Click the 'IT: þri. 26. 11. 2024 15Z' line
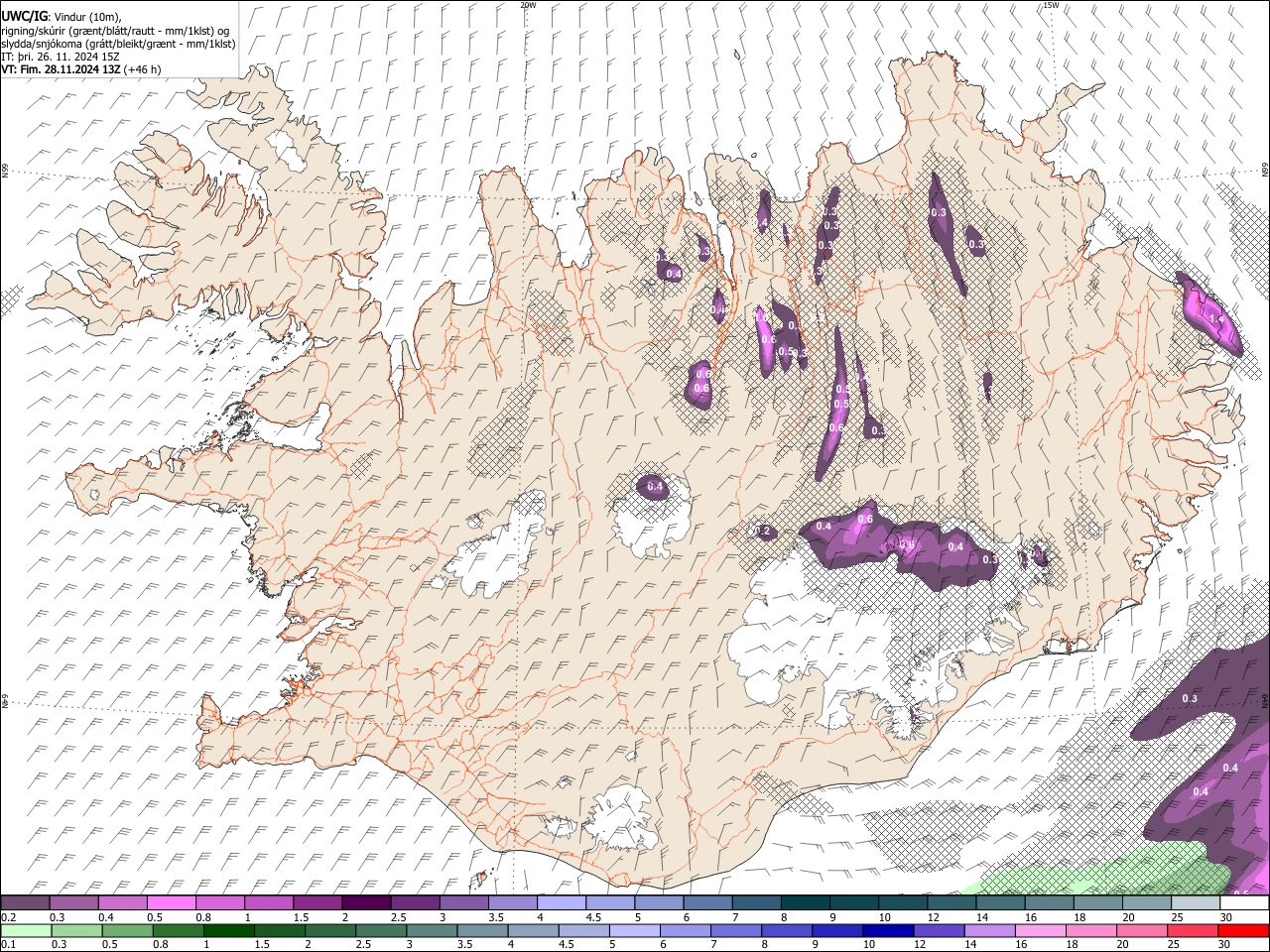Viewport: 1270px width, 952px height. 61,57
